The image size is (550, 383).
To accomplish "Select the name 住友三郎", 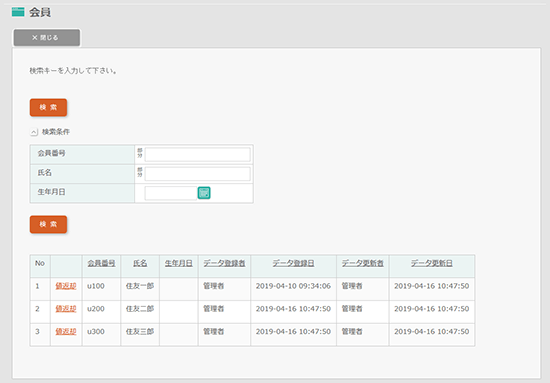I will pyautogui.click(x=140, y=331).
